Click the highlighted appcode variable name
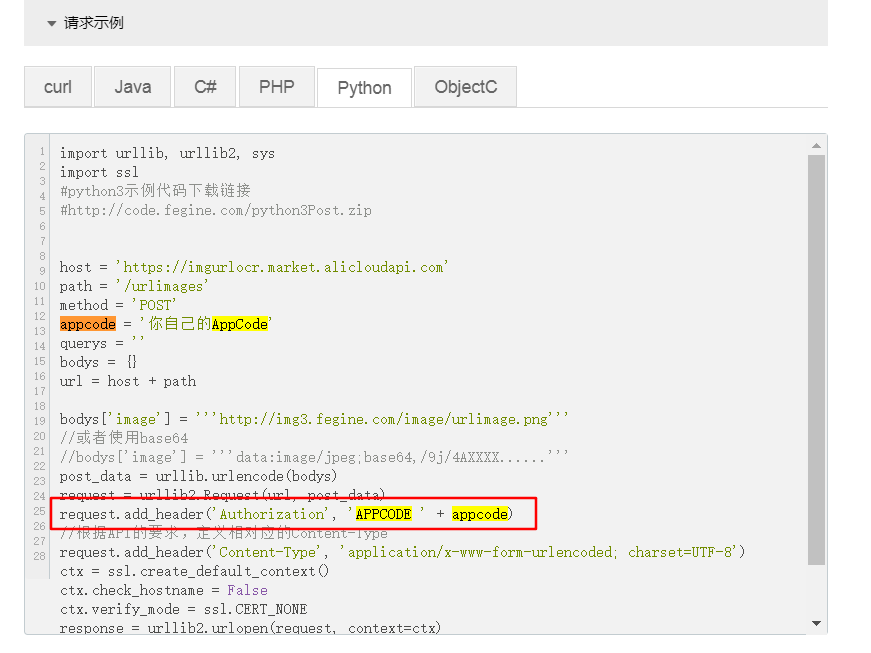 point(88,324)
